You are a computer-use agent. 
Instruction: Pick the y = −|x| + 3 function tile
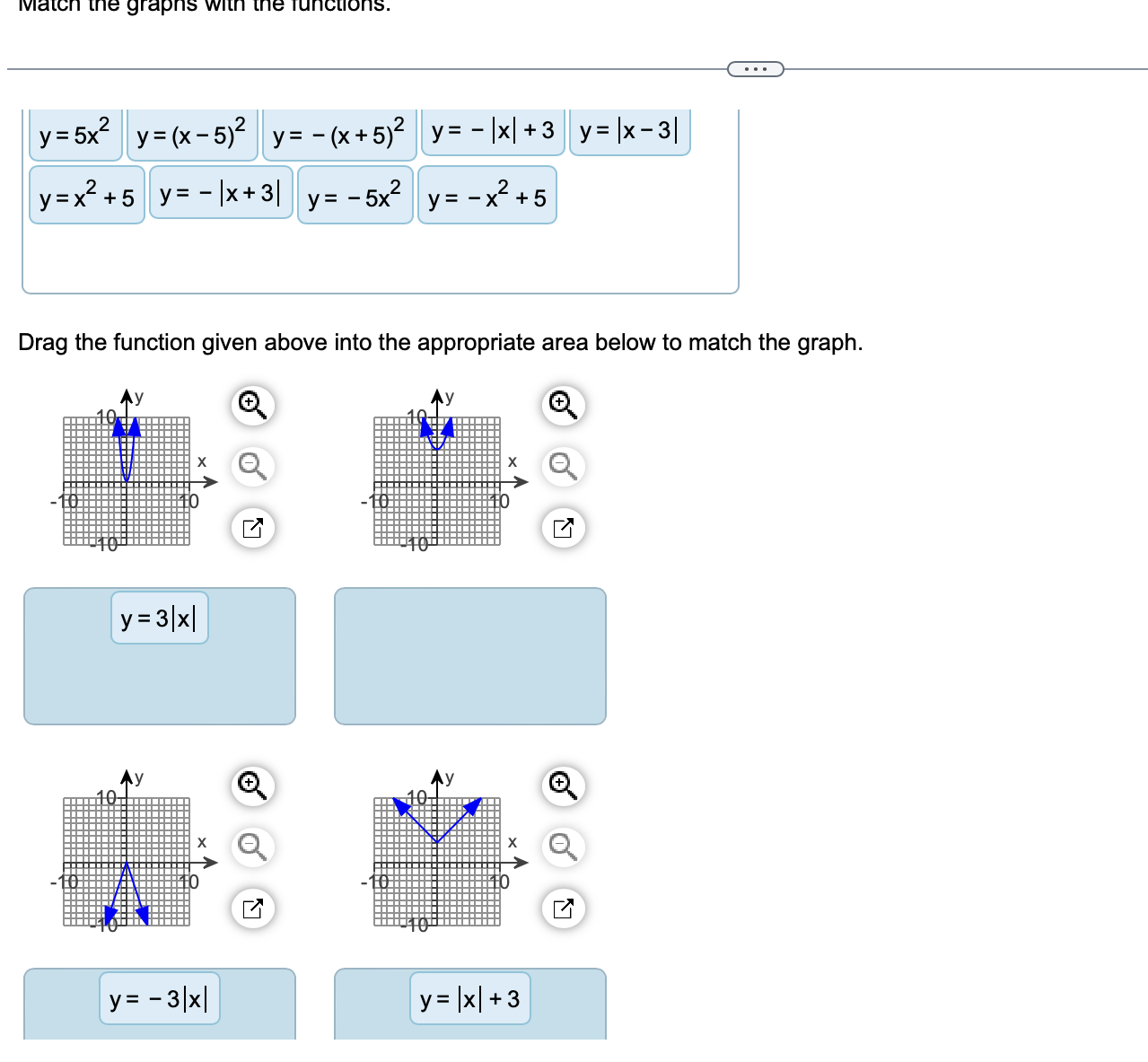pos(492,130)
